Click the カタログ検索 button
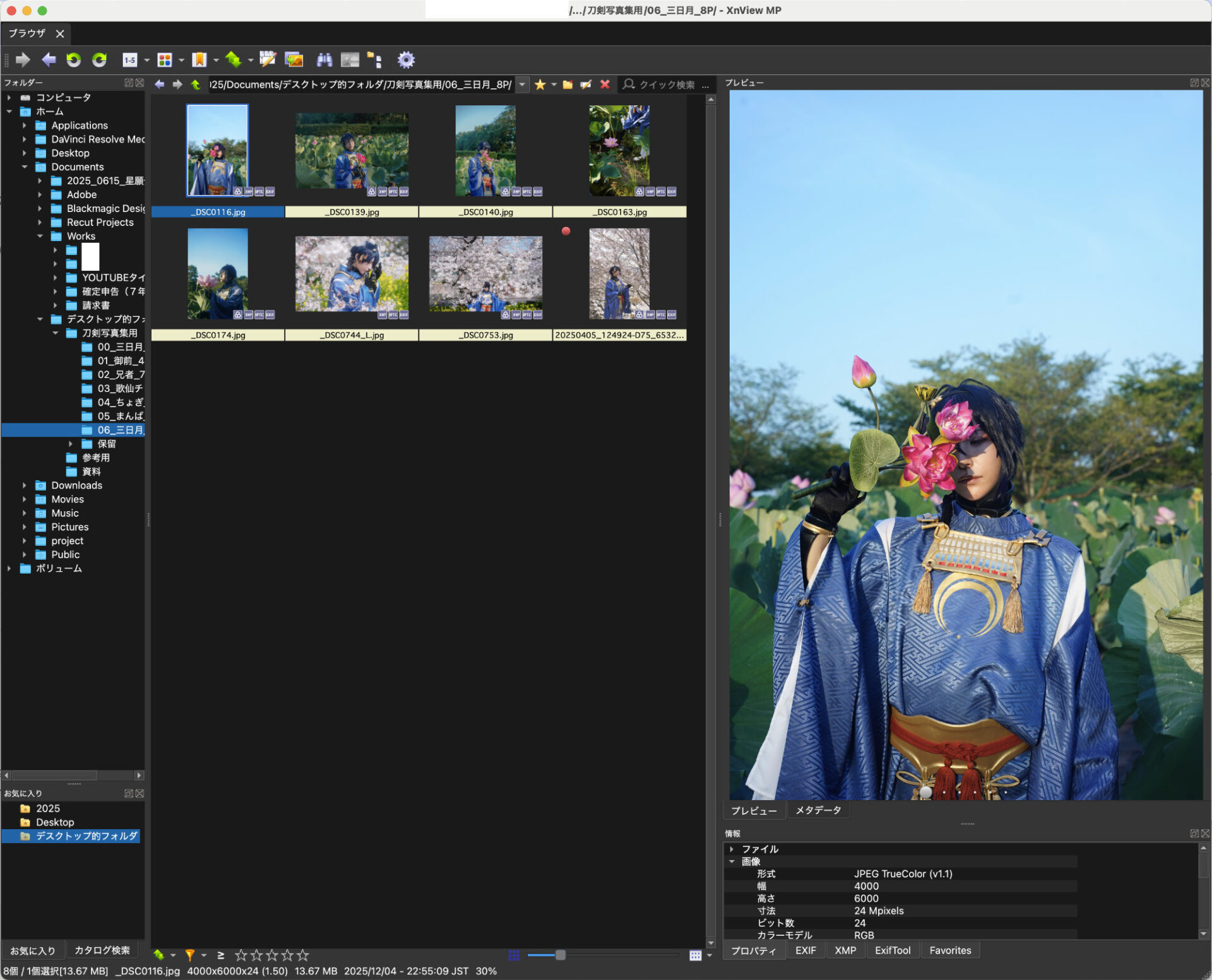 tap(102, 950)
